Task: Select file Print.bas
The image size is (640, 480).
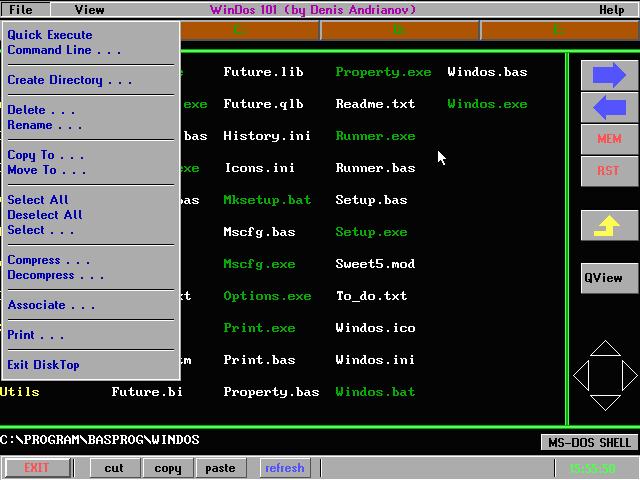Action: 259,360
